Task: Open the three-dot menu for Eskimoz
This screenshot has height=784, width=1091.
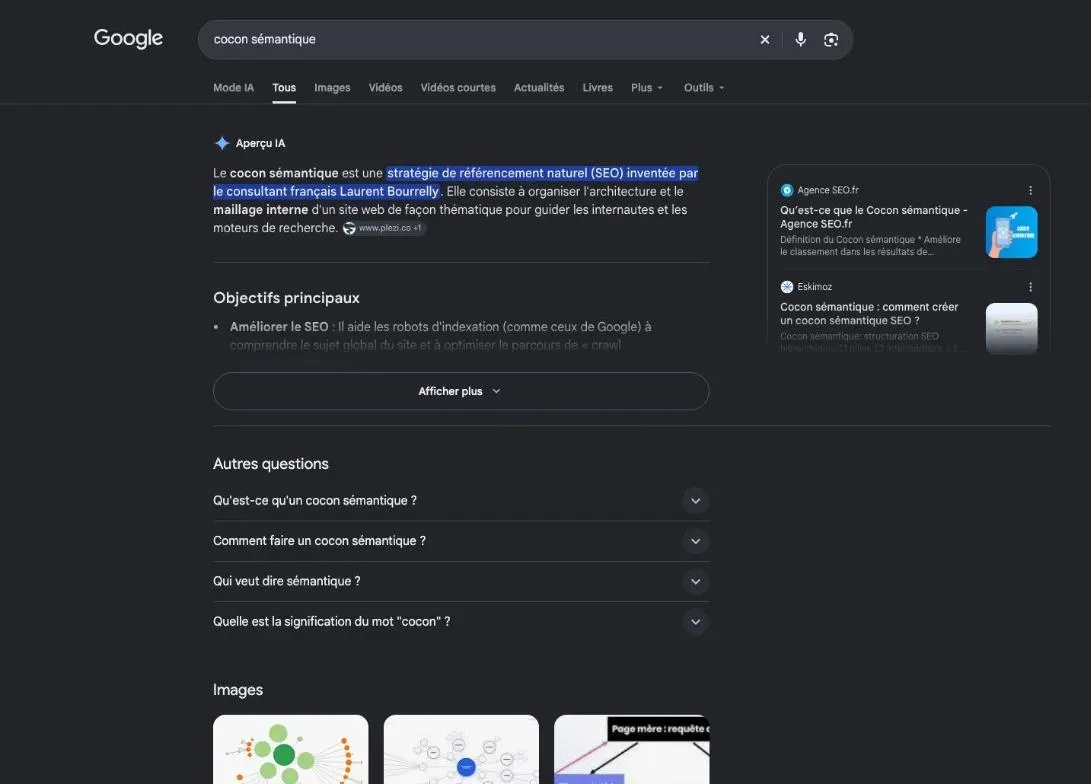Action: pos(1030,287)
